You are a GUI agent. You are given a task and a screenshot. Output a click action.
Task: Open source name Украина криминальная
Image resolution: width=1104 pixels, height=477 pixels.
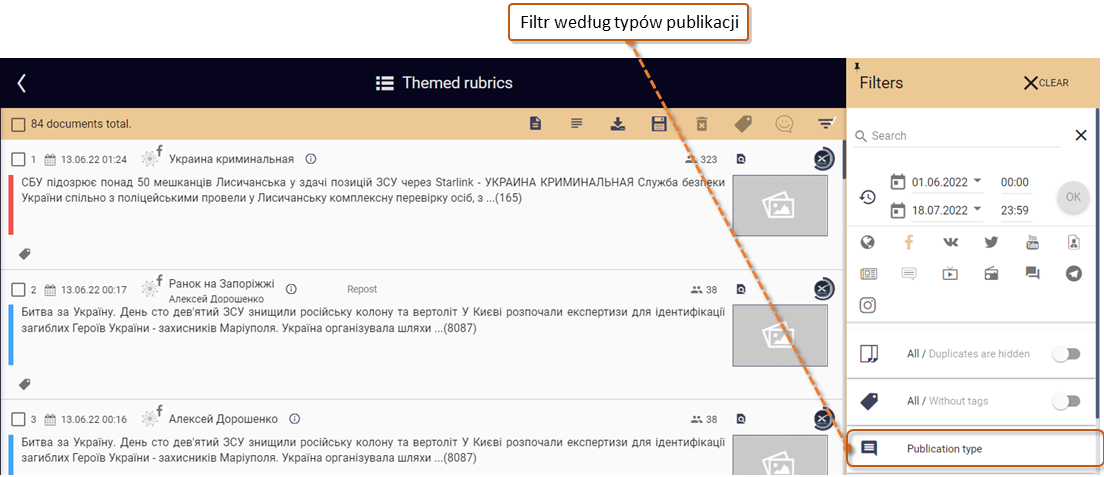coord(231,159)
